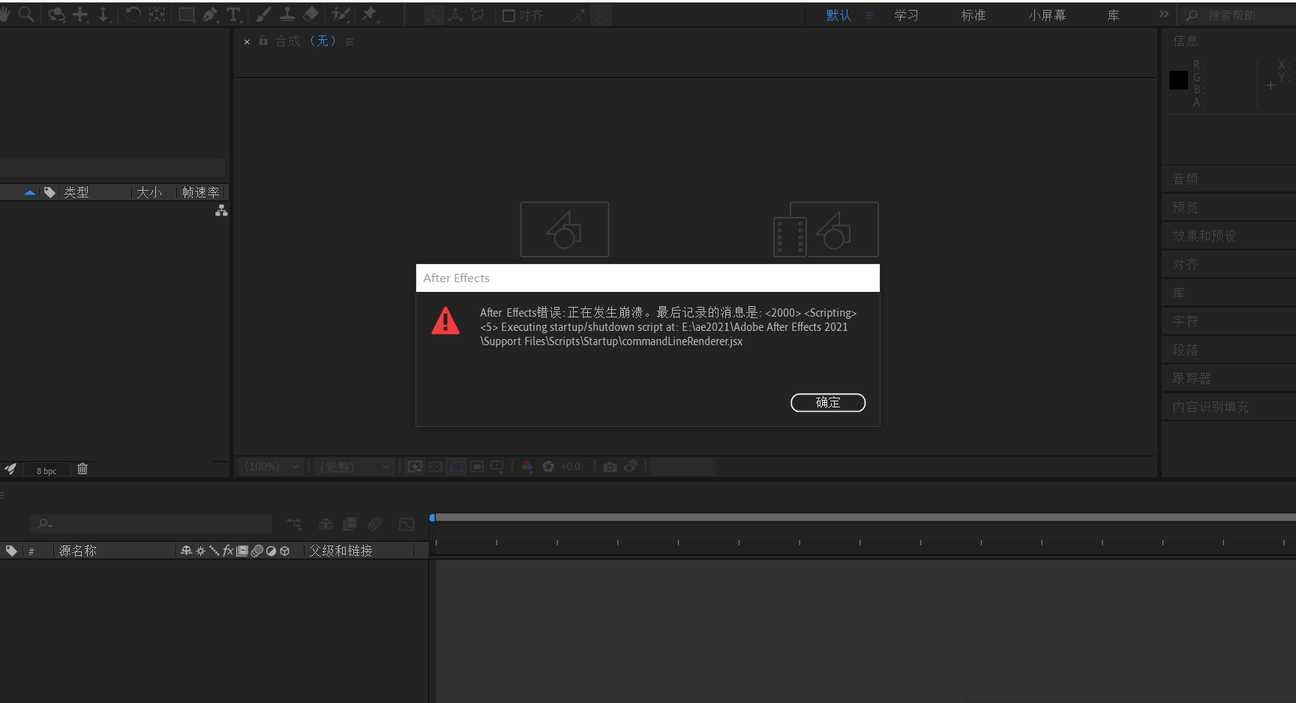Select the Pen tool
This screenshot has width=1296, height=703.
point(210,15)
